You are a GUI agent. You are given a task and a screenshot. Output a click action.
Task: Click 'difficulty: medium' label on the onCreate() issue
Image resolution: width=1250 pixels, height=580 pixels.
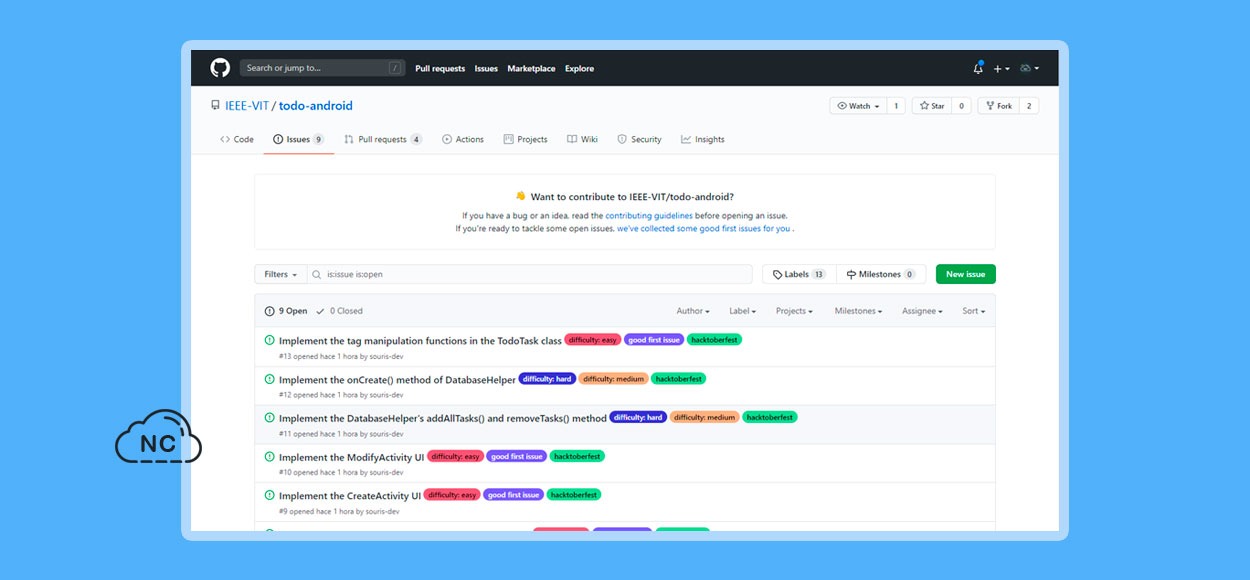coord(614,379)
